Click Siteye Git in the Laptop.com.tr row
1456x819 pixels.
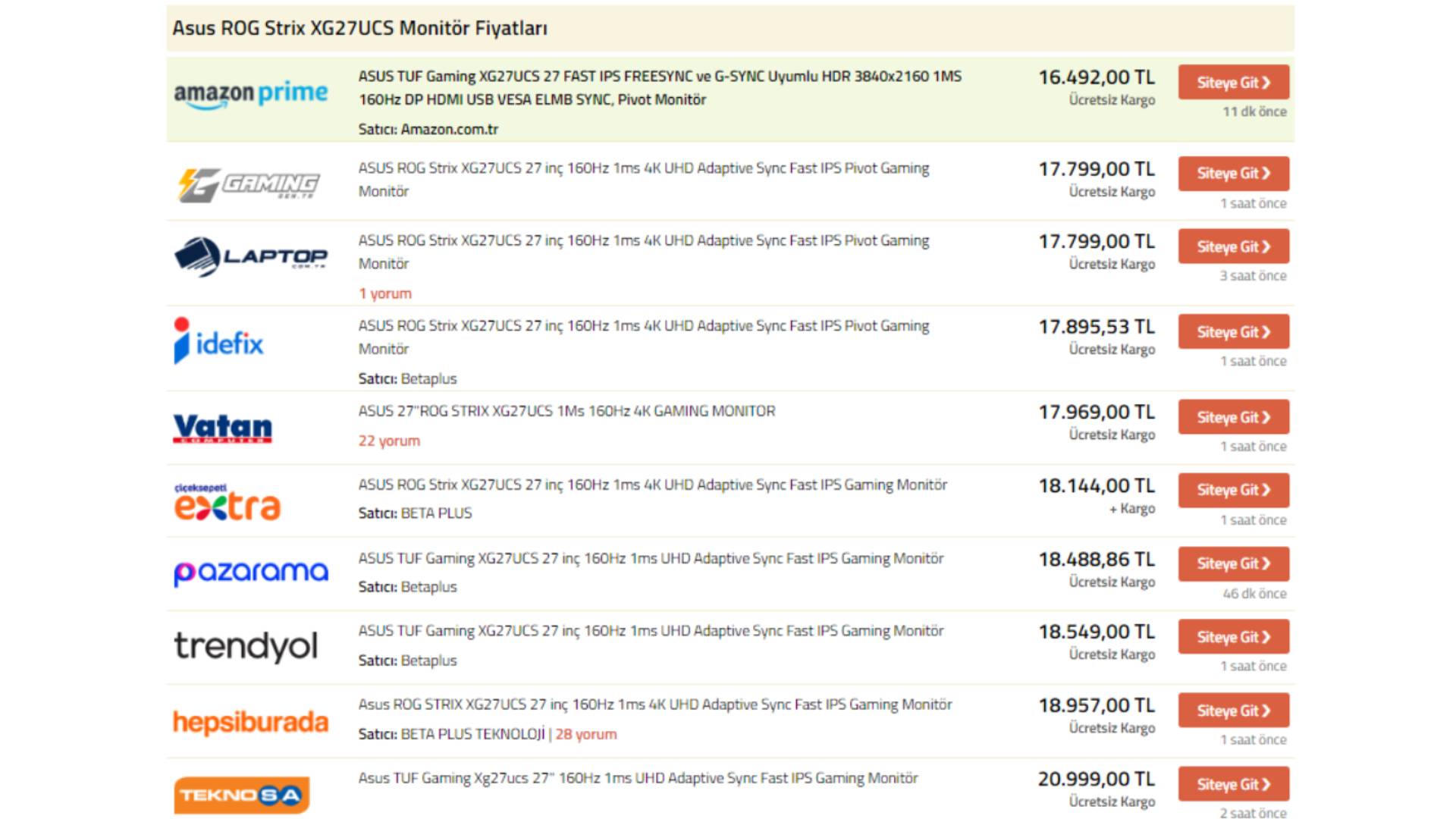[x=1233, y=246]
